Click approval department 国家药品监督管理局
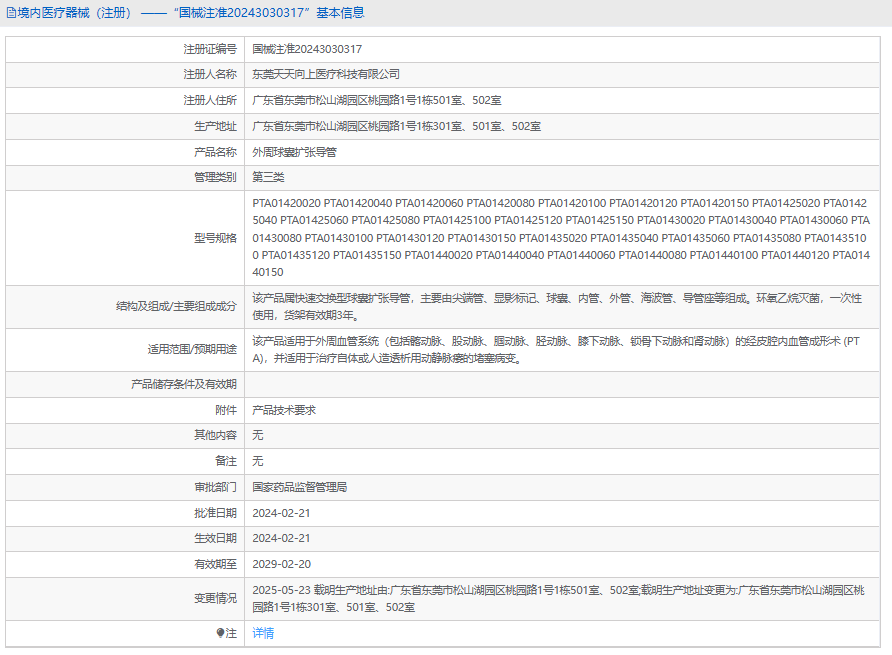This screenshot has height=655, width=892. click(300, 487)
